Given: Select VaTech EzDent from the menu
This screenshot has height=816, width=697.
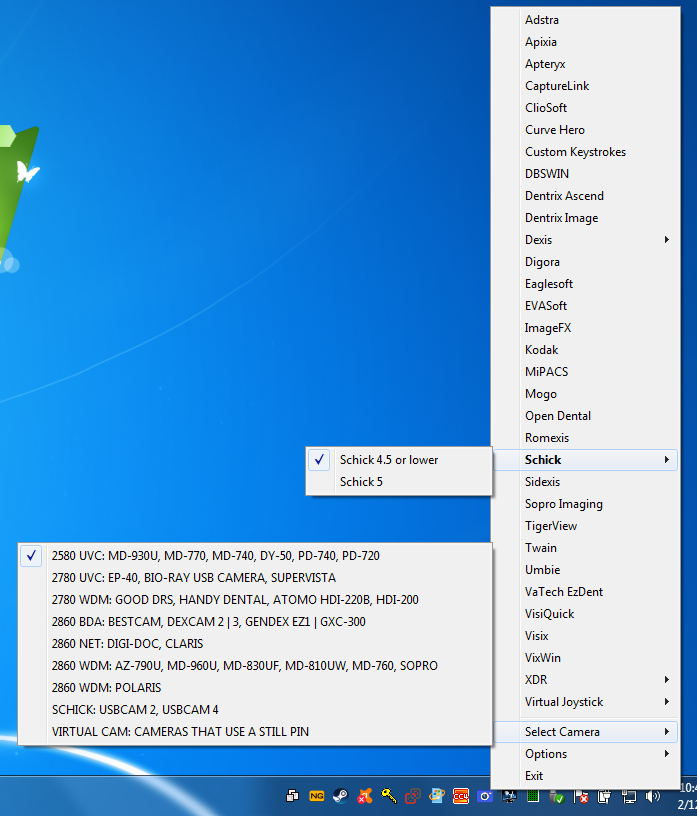Looking at the screenshot, I should coord(586,592).
